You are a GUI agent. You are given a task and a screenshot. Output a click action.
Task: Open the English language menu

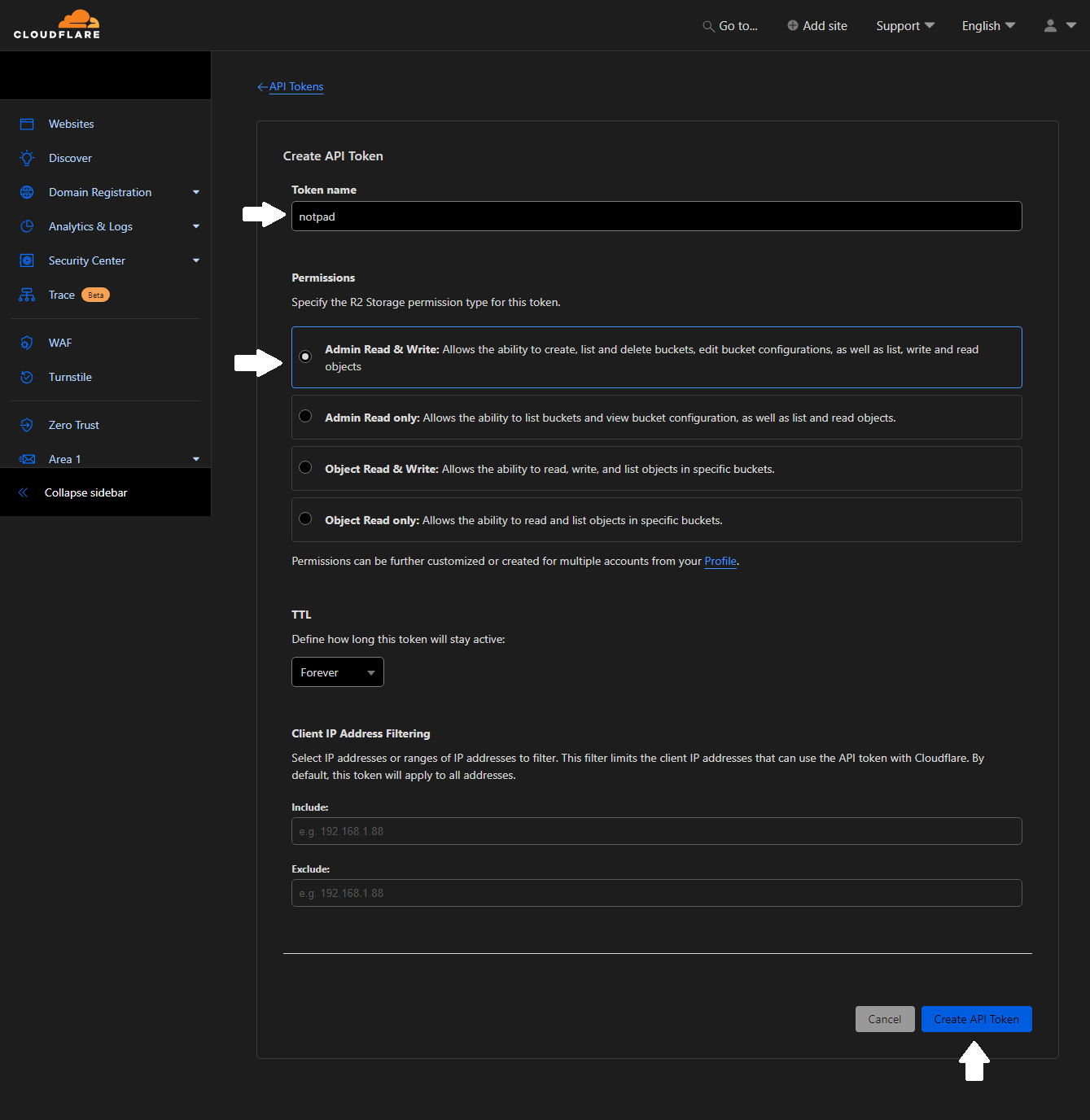pos(987,25)
